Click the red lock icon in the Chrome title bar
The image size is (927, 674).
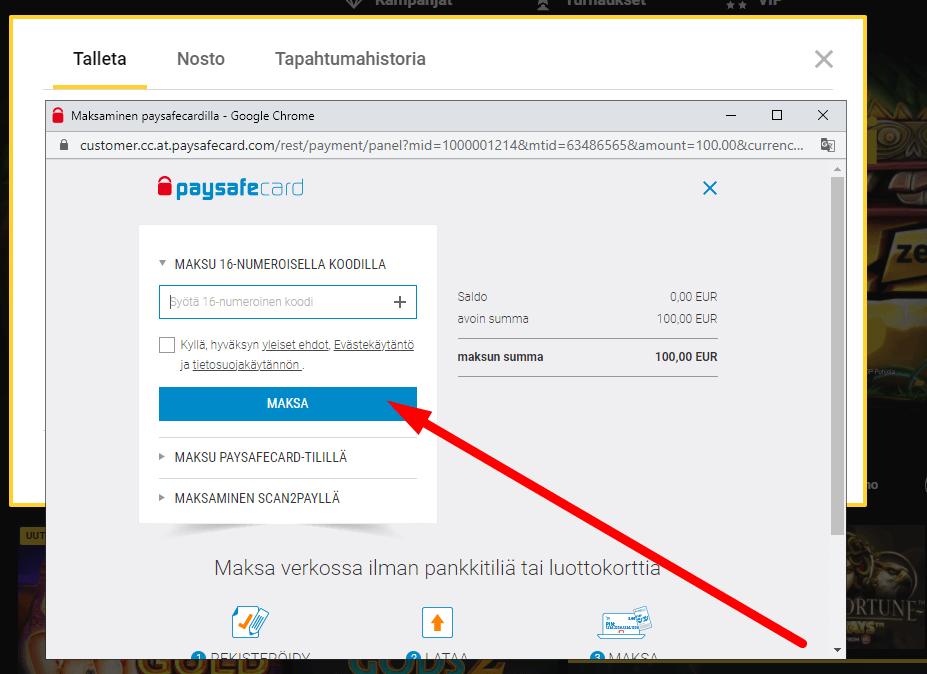tap(60, 115)
